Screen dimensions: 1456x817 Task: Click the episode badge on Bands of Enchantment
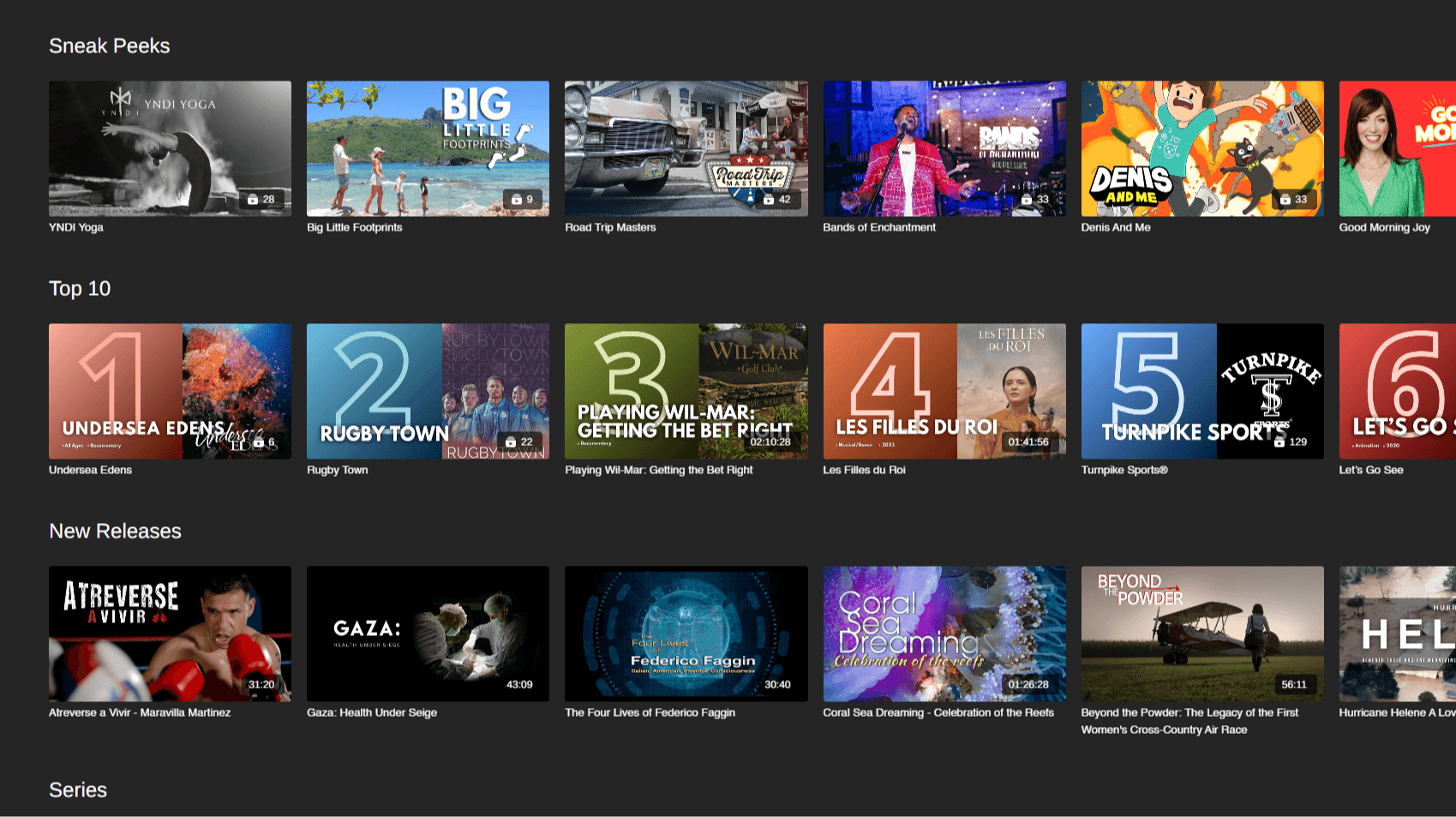pyautogui.click(x=1037, y=198)
